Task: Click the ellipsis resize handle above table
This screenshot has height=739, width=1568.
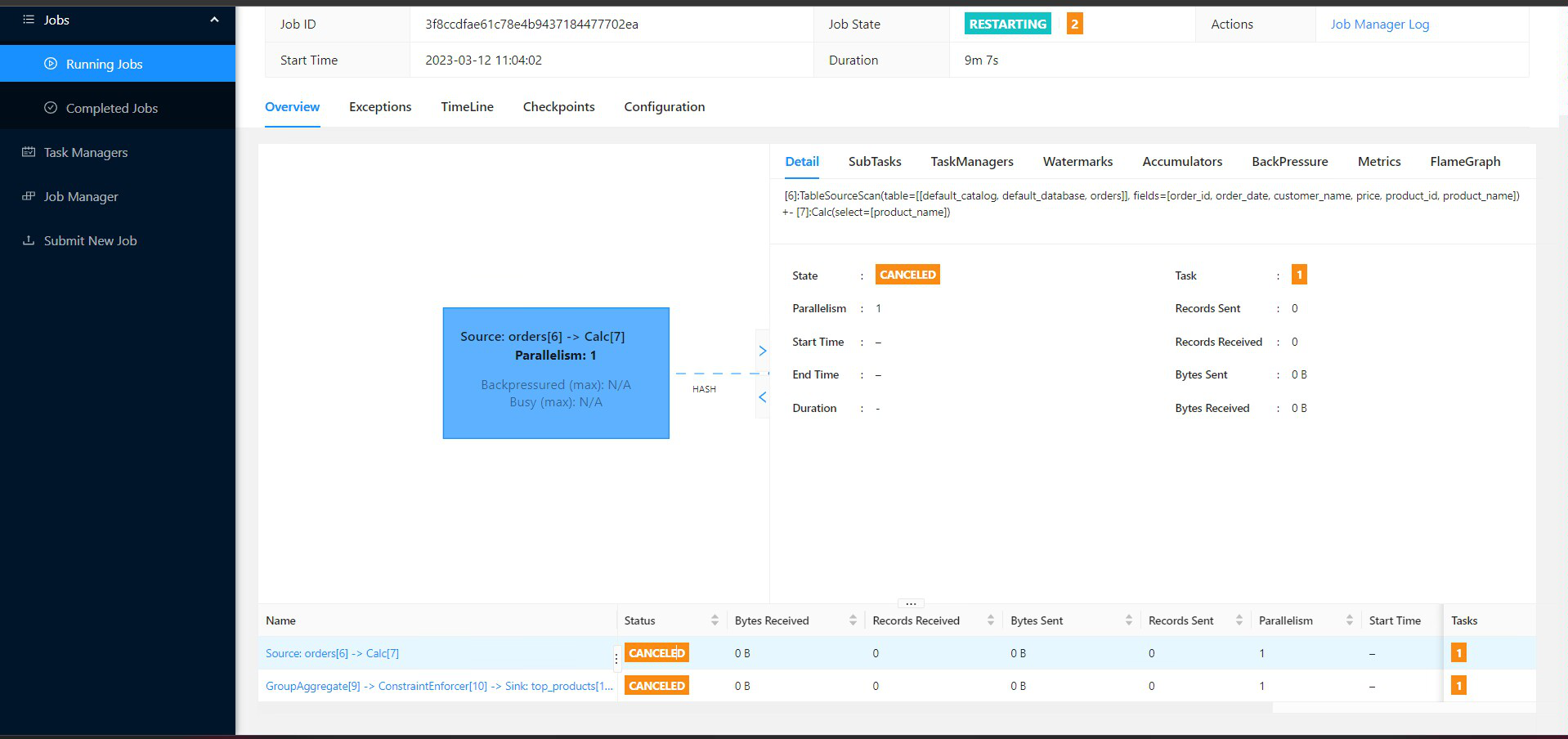Action: point(911,603)
